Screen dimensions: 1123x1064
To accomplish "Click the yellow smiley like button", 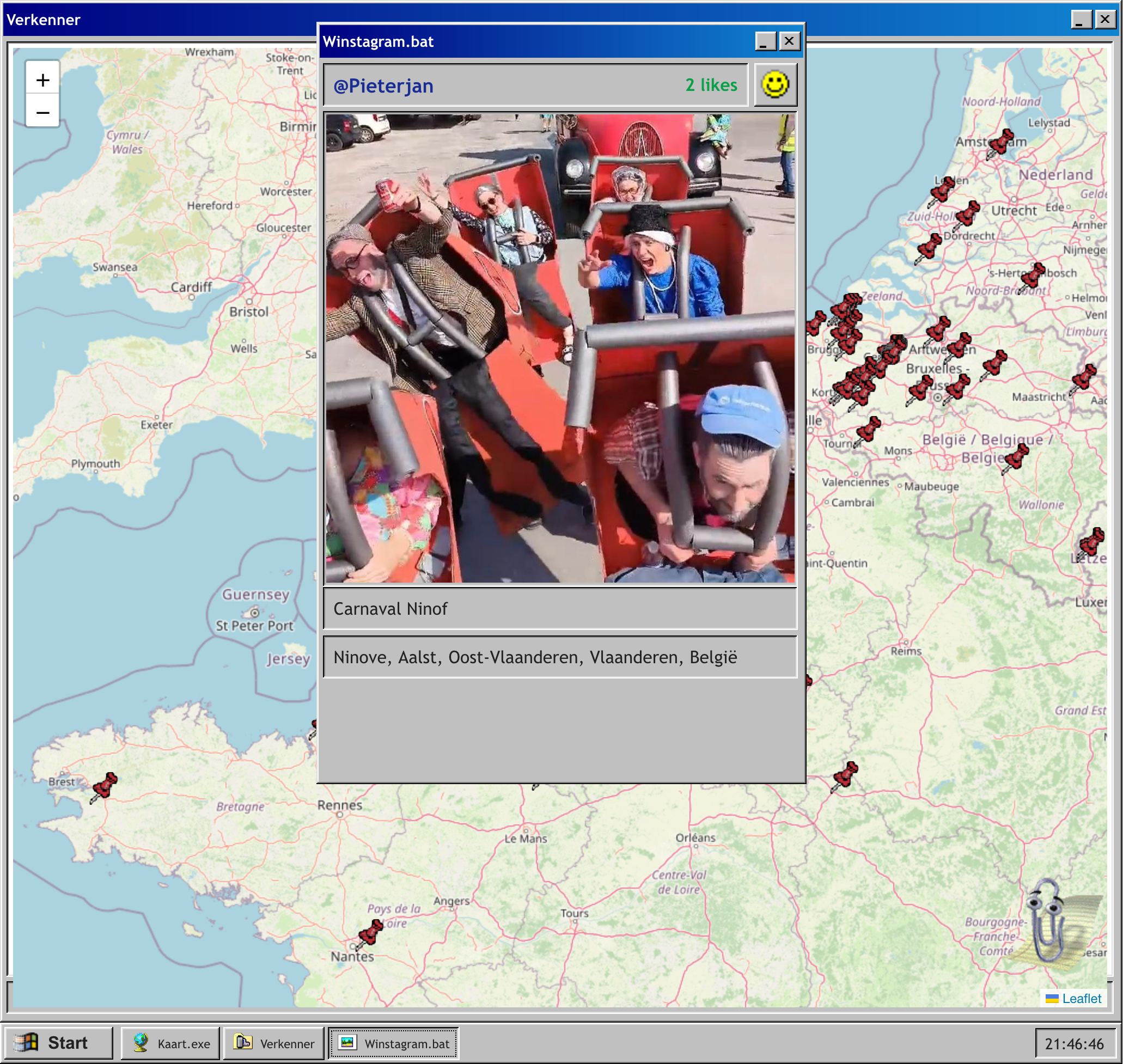I will (775, 85).
